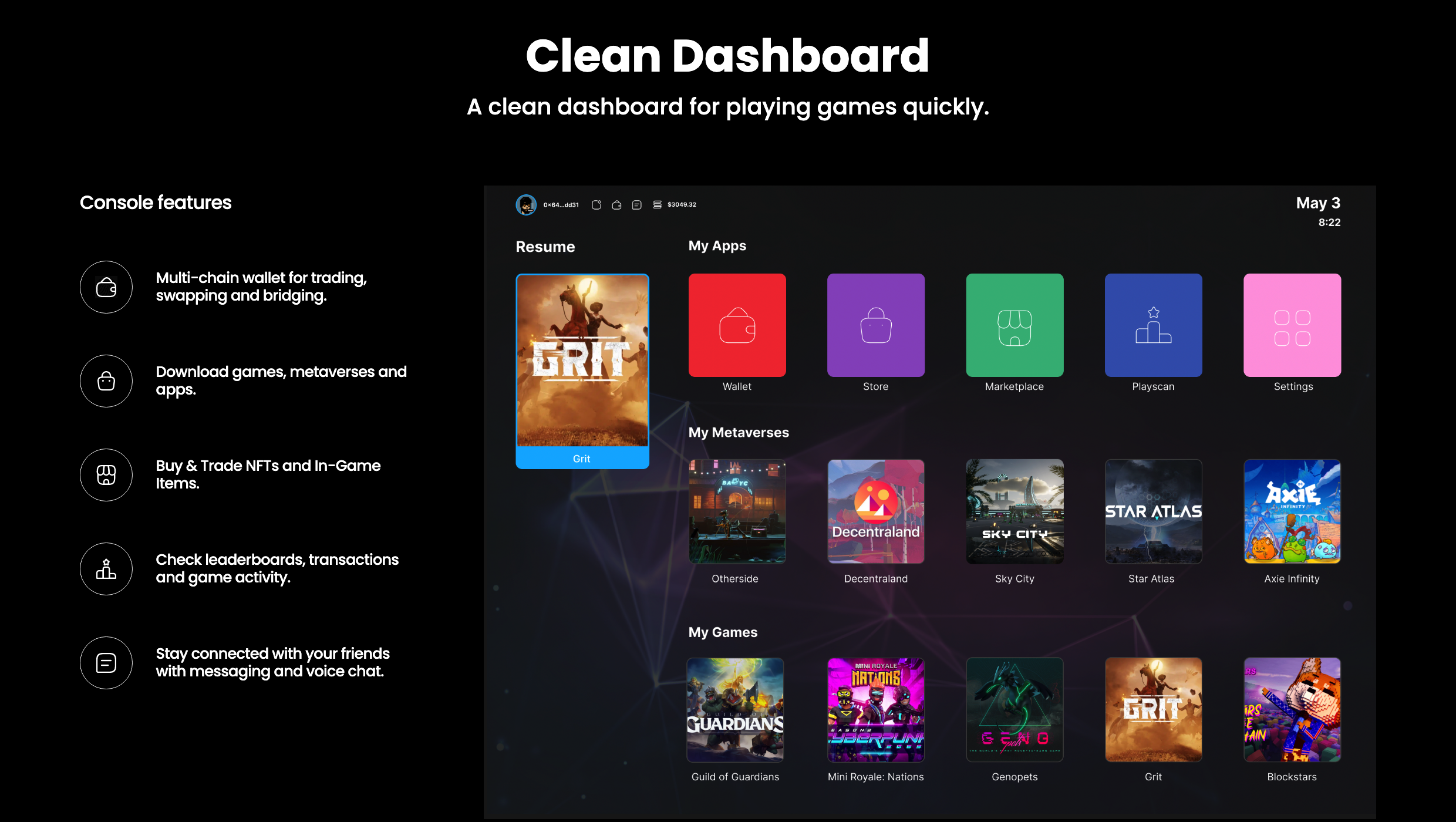The image size is (1456, 822).
Task: Click the 8:22 clock time
Action: tap(1330, 223)
